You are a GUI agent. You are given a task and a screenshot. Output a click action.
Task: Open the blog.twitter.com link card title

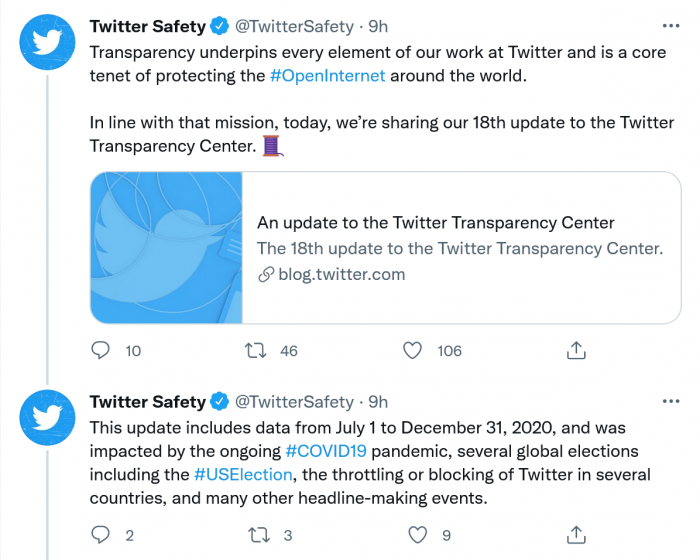point(436,223)
